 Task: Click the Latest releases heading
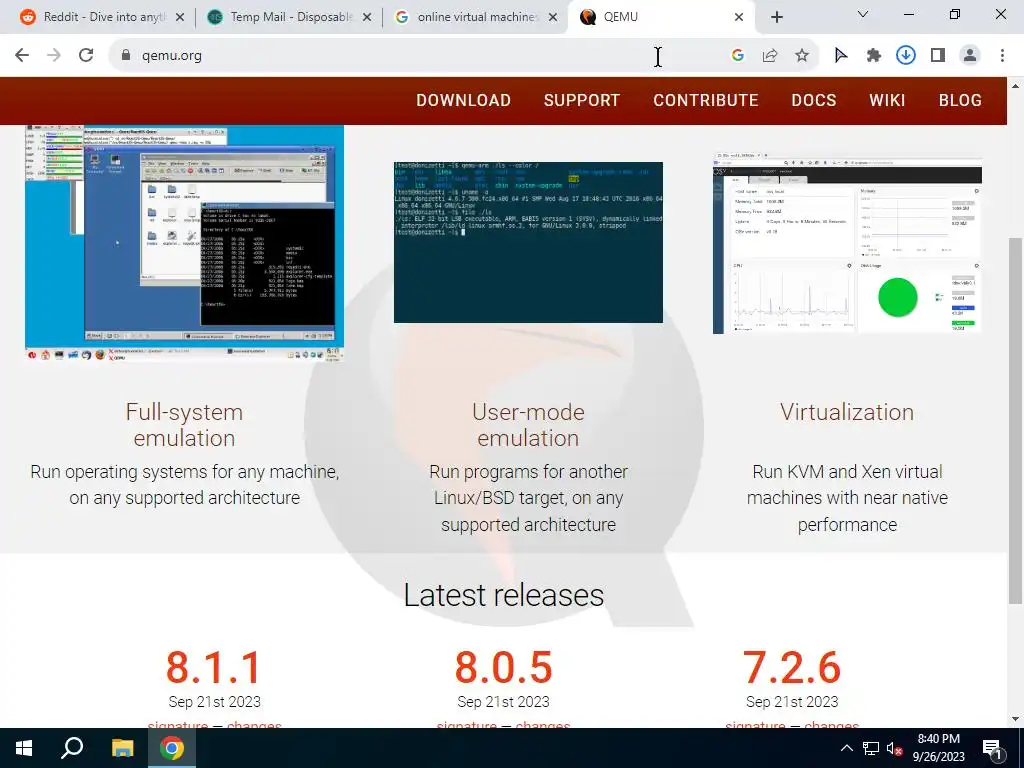pos(504,595)
